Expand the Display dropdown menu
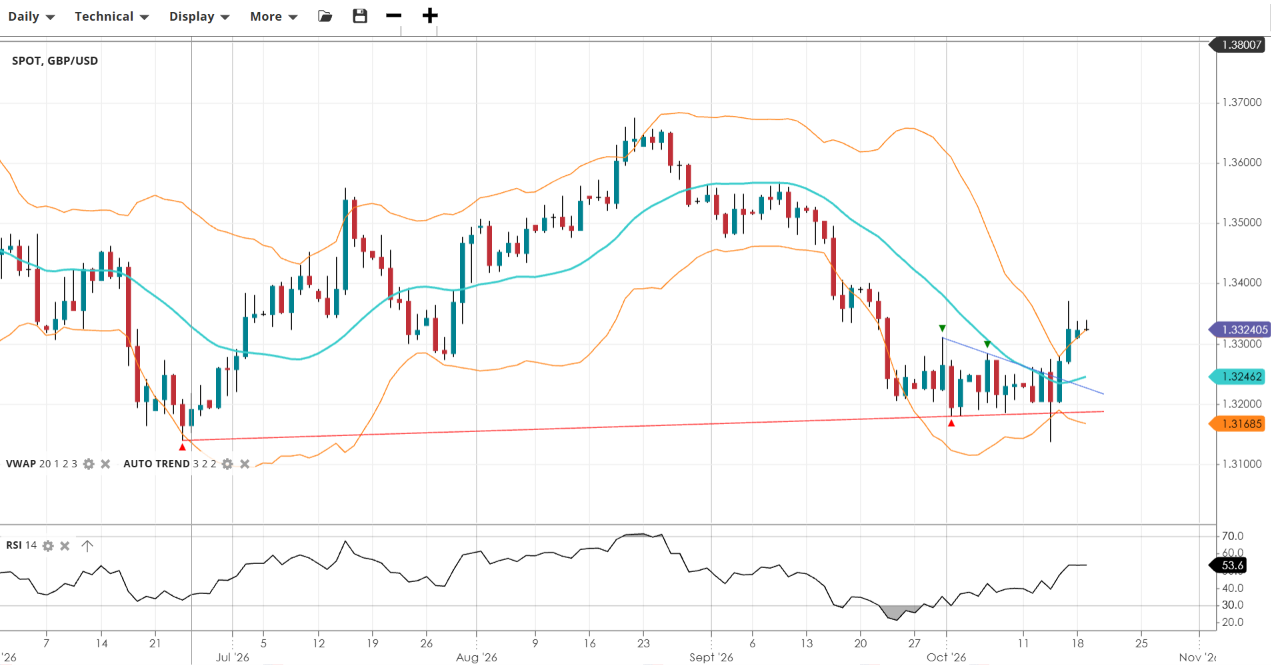This screenshot has height=665, width=1271. coord(200,16)
